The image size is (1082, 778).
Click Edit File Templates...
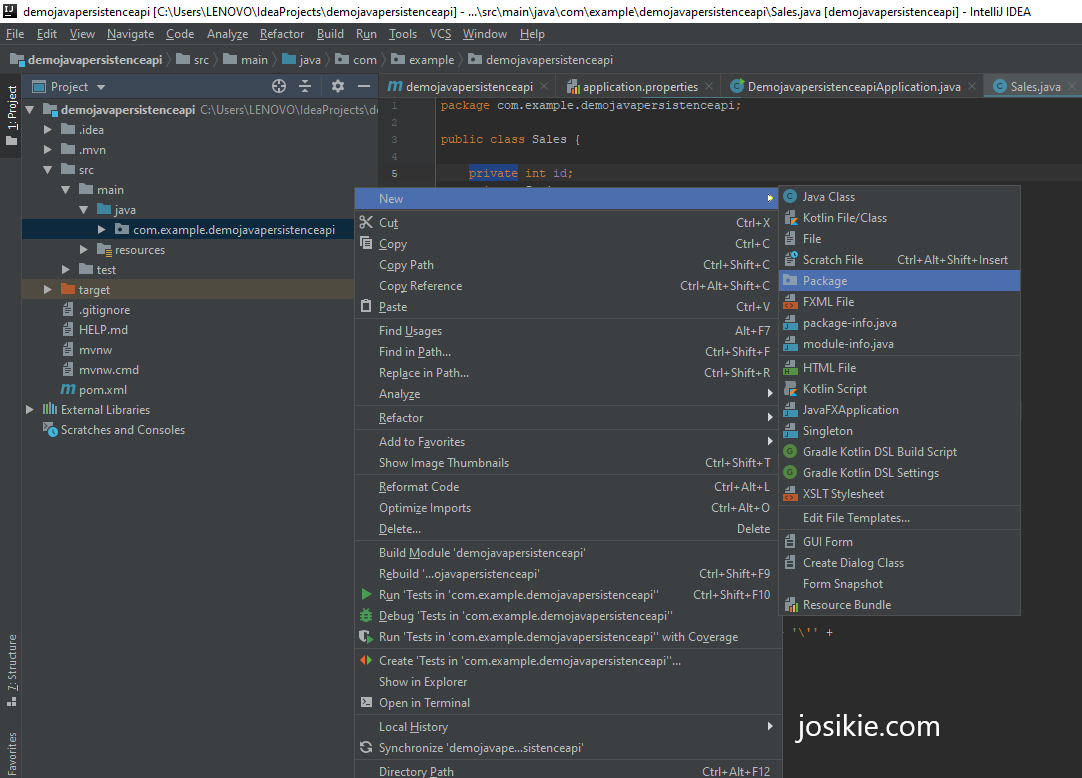pyautogui.click(x=857, y=517)
